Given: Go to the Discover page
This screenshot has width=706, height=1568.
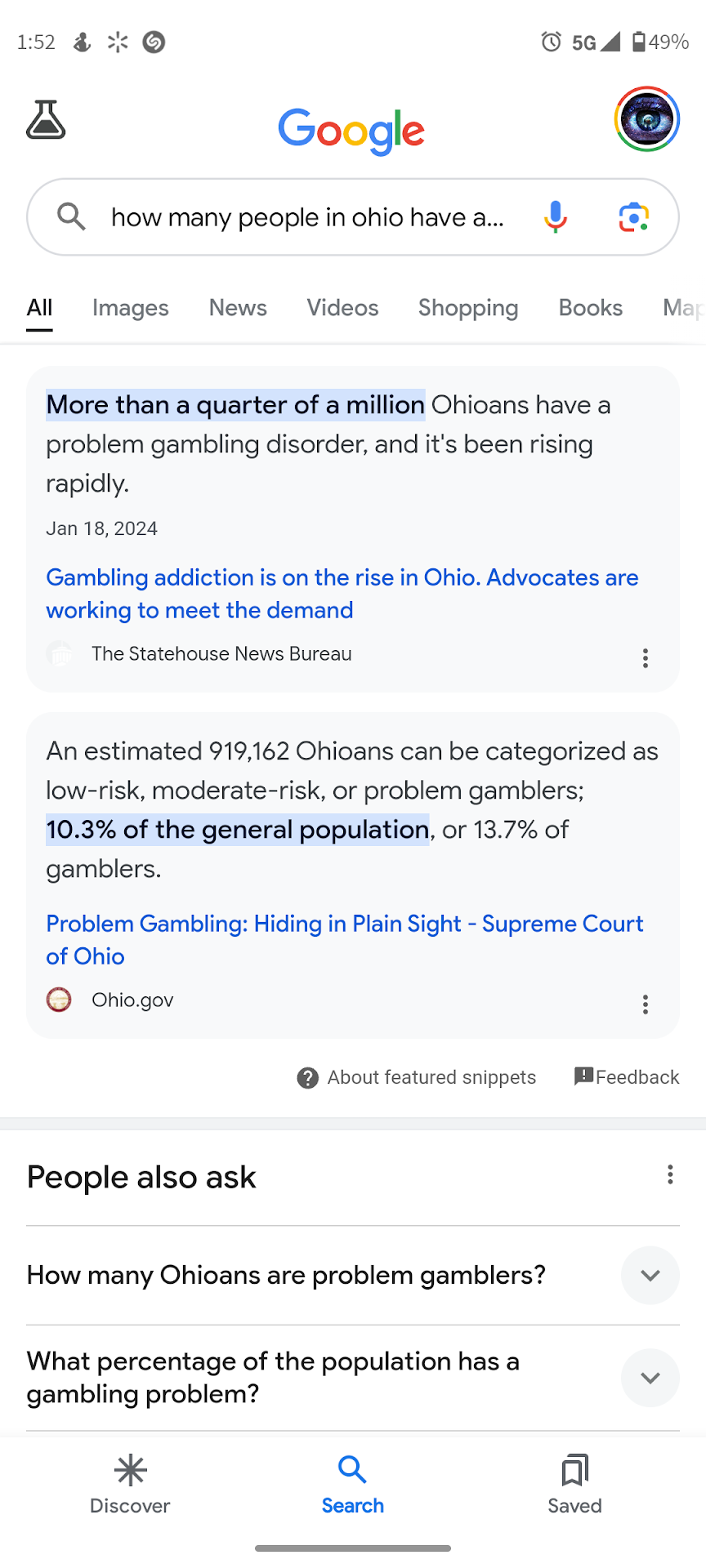Looking at the screenshot, I should pos(130,1485).
